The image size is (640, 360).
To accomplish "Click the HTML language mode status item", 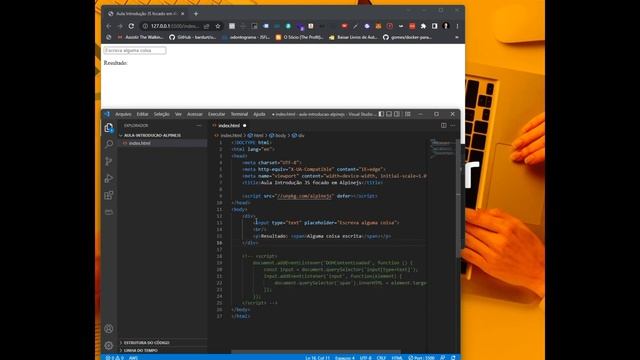I will coord(397,358).
